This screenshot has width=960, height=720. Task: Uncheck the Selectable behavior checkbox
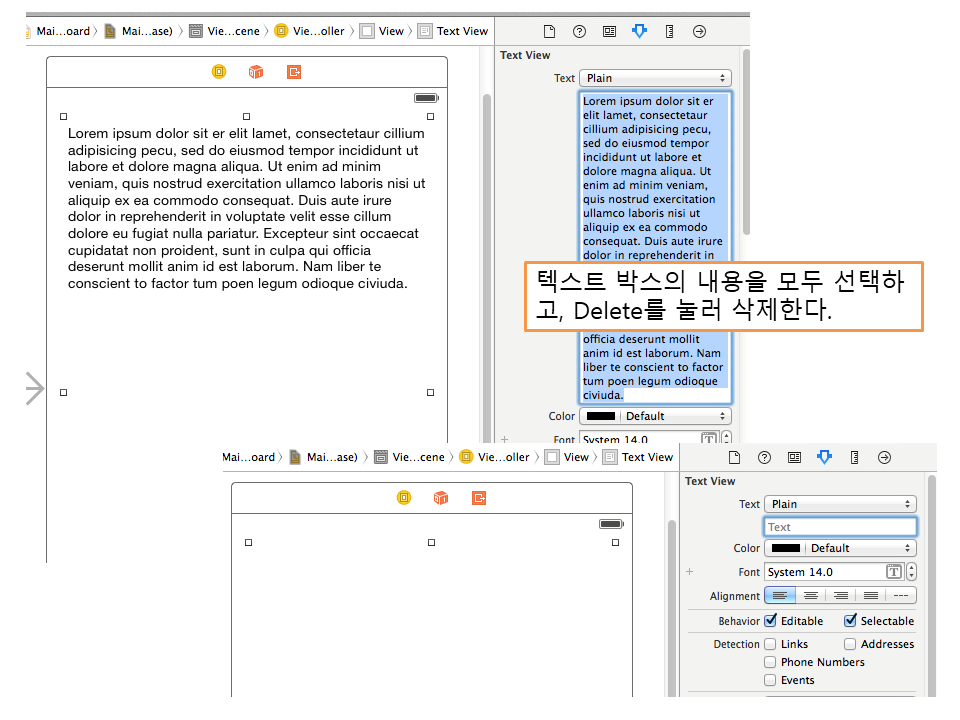[x=851, y=621]
